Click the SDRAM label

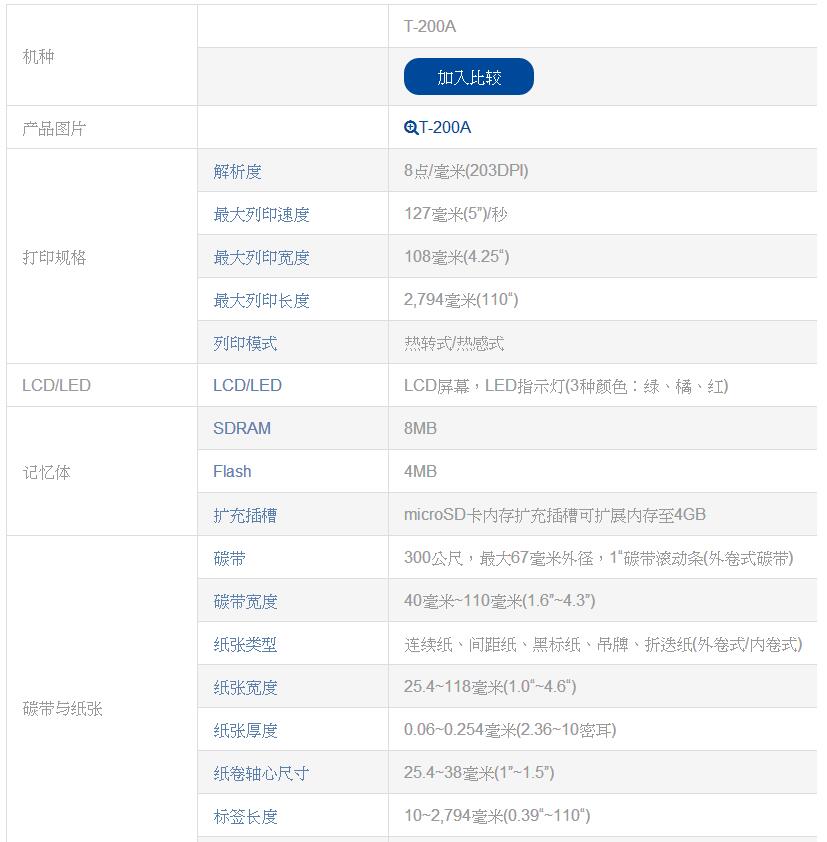point(242,428)
